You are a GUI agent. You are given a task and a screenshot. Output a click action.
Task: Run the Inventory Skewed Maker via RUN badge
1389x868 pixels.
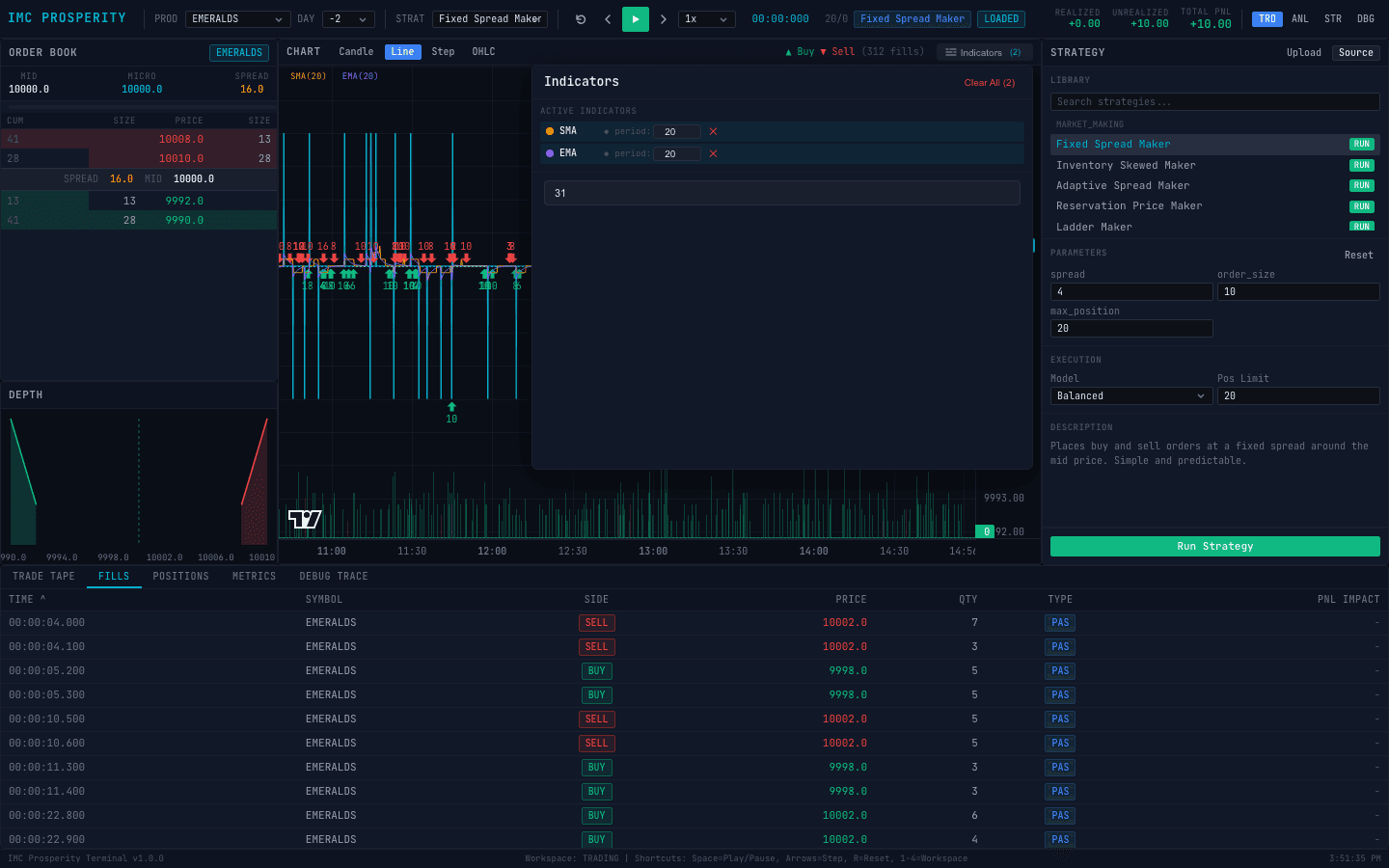pos(1361,165)
